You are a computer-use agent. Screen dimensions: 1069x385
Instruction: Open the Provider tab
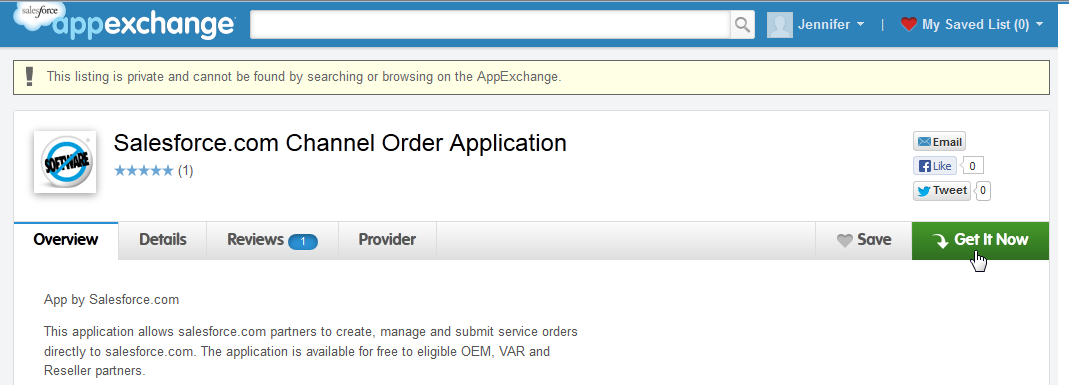coord(387,240)
